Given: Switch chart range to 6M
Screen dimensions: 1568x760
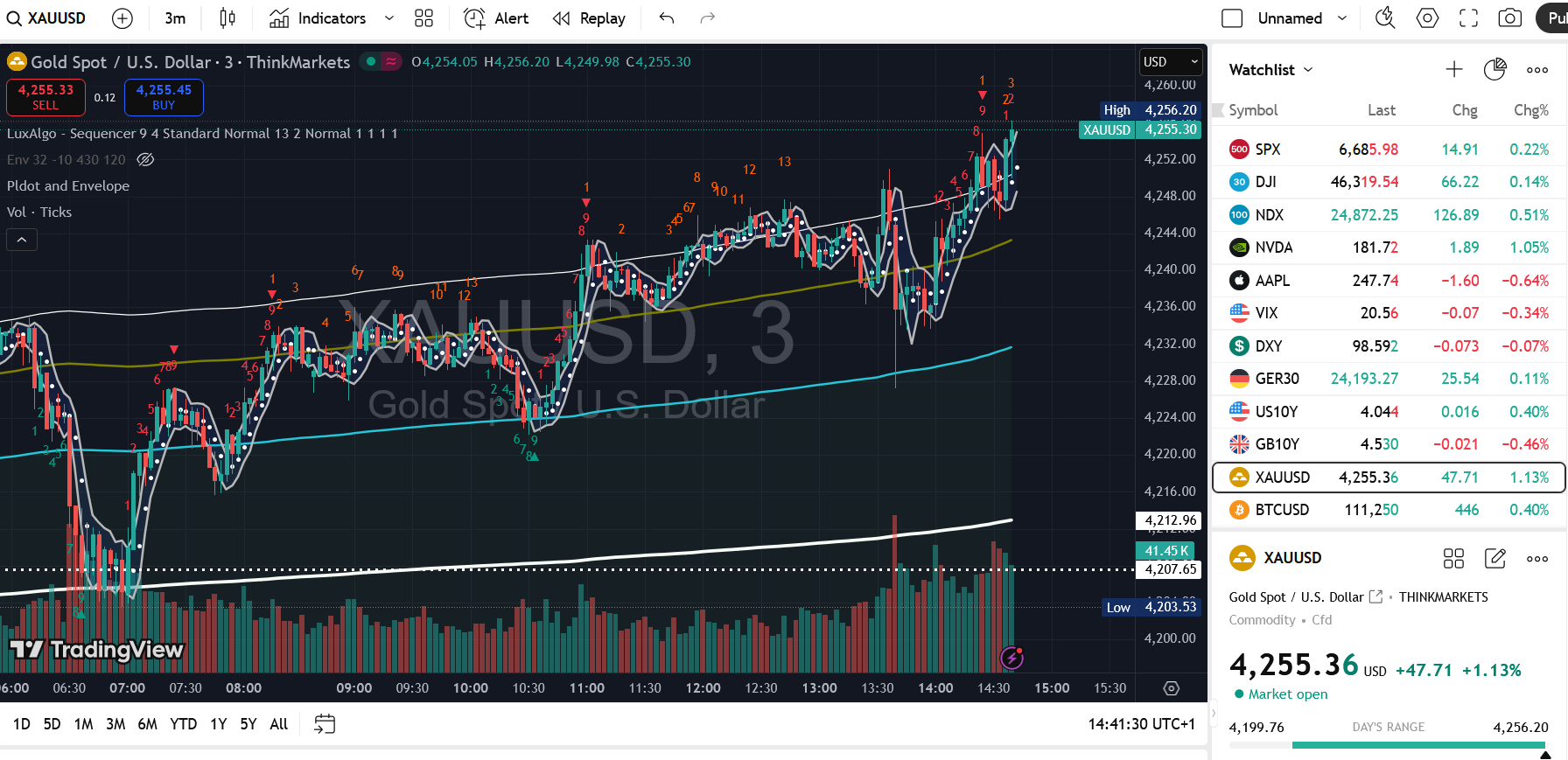Looking at the screenshot, I should [148, 724].
